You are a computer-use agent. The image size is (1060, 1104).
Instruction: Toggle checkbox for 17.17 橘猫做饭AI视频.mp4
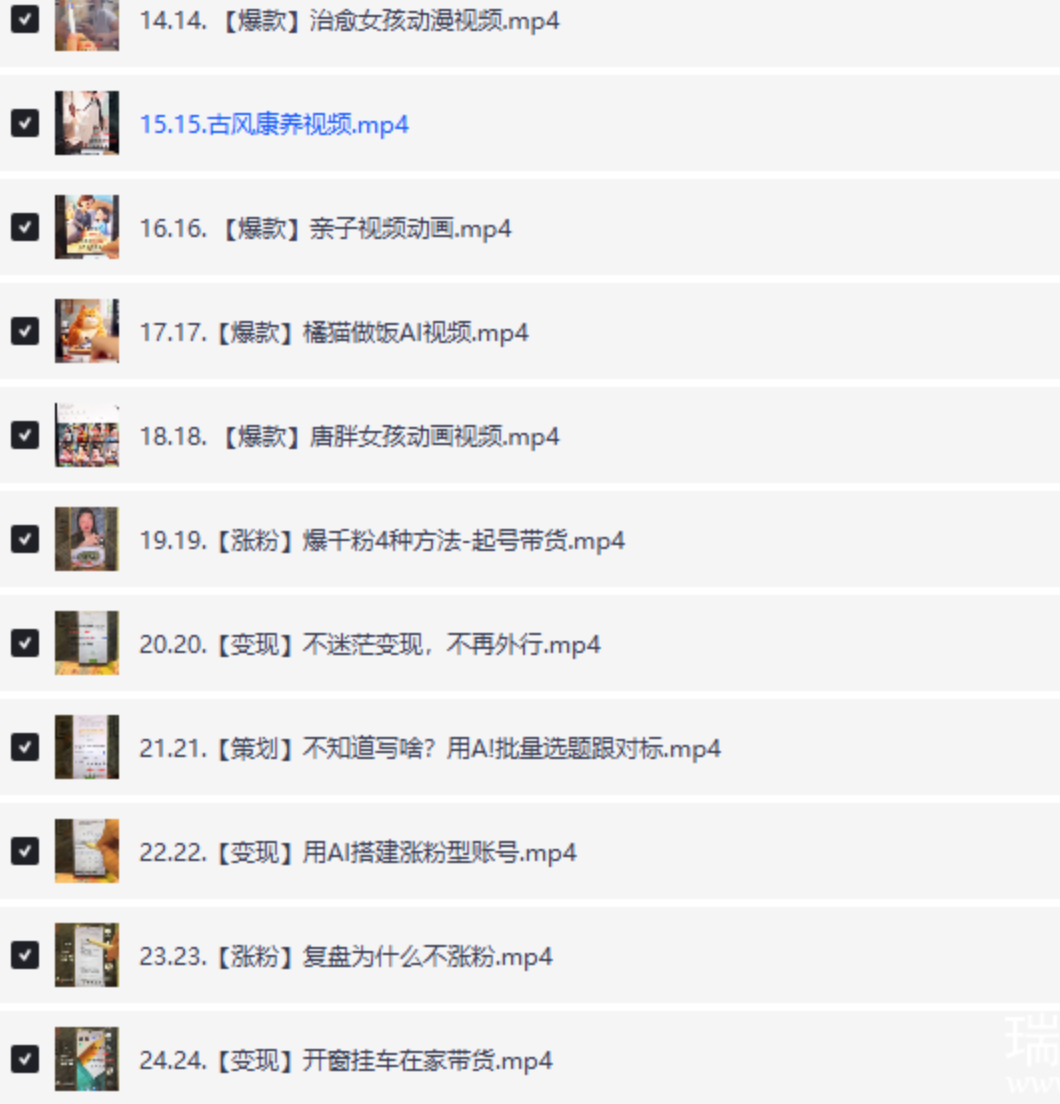pyautogui.click(x=25, y=331)
